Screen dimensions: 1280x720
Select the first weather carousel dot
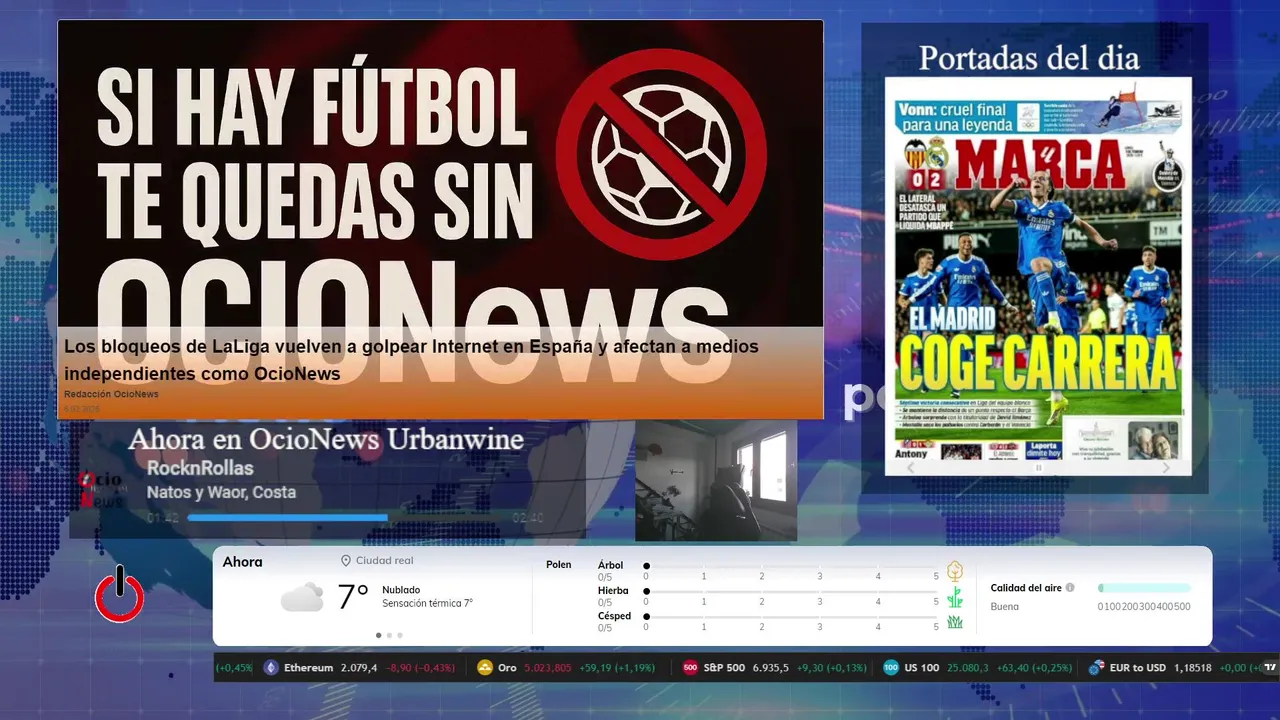(378, 635)
